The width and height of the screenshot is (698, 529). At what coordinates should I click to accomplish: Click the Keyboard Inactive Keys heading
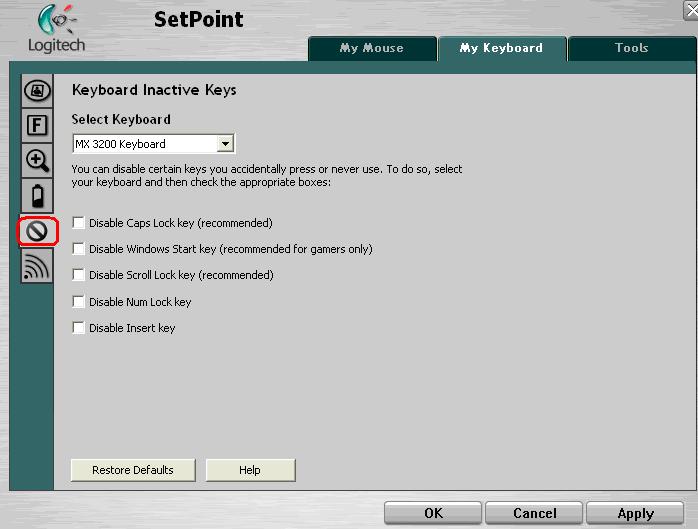click(154, 90)
